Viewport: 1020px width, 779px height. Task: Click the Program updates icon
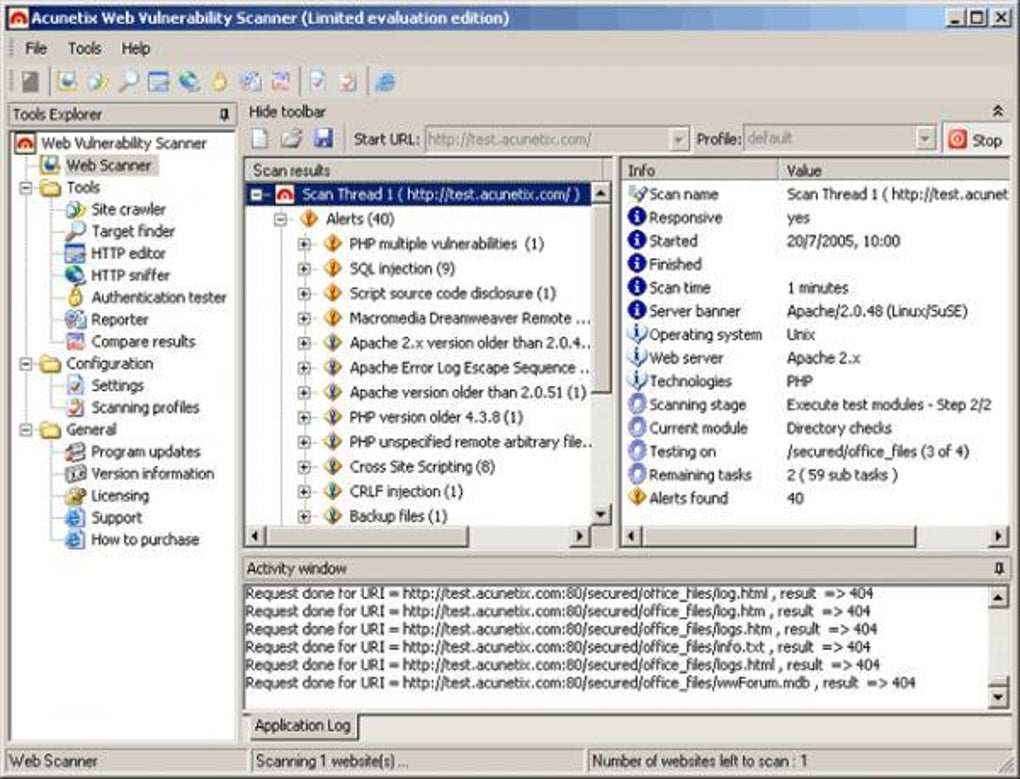[76, 451]
